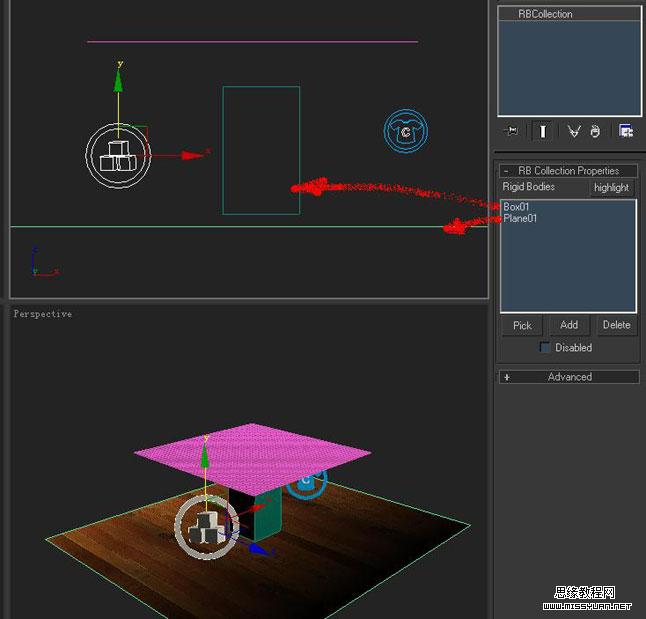Select Plane01 in Rigid Bodies list

coord(520,218)
